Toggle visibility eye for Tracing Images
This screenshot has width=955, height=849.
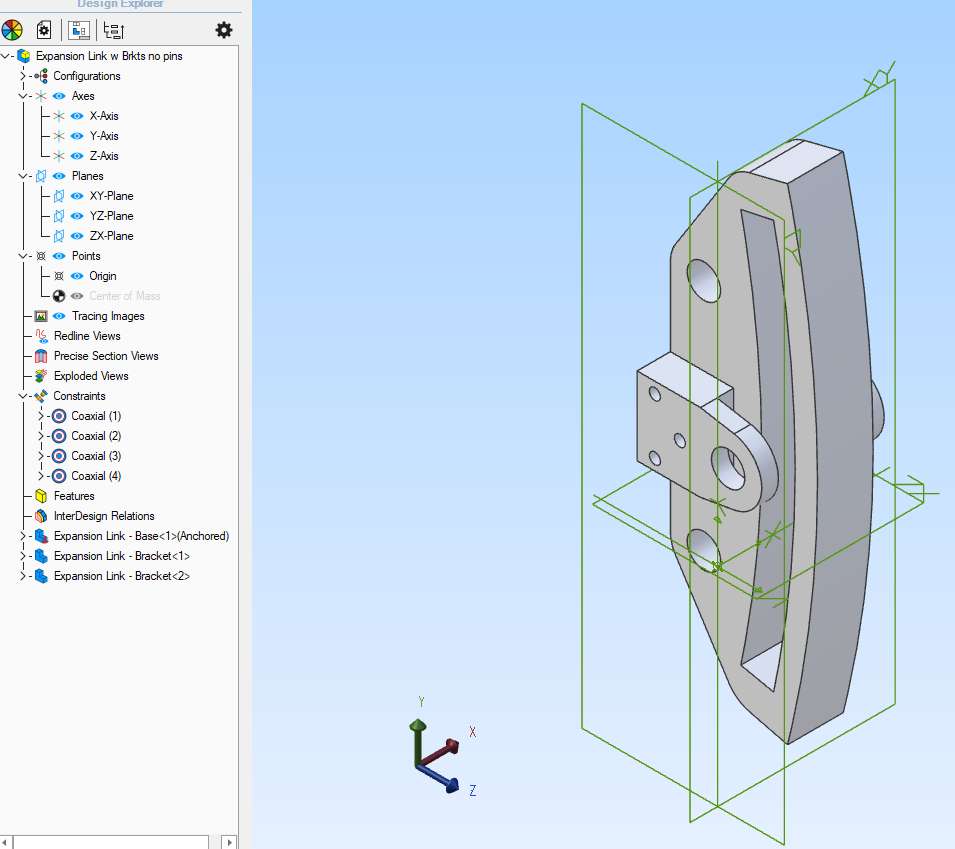(59, 316)
